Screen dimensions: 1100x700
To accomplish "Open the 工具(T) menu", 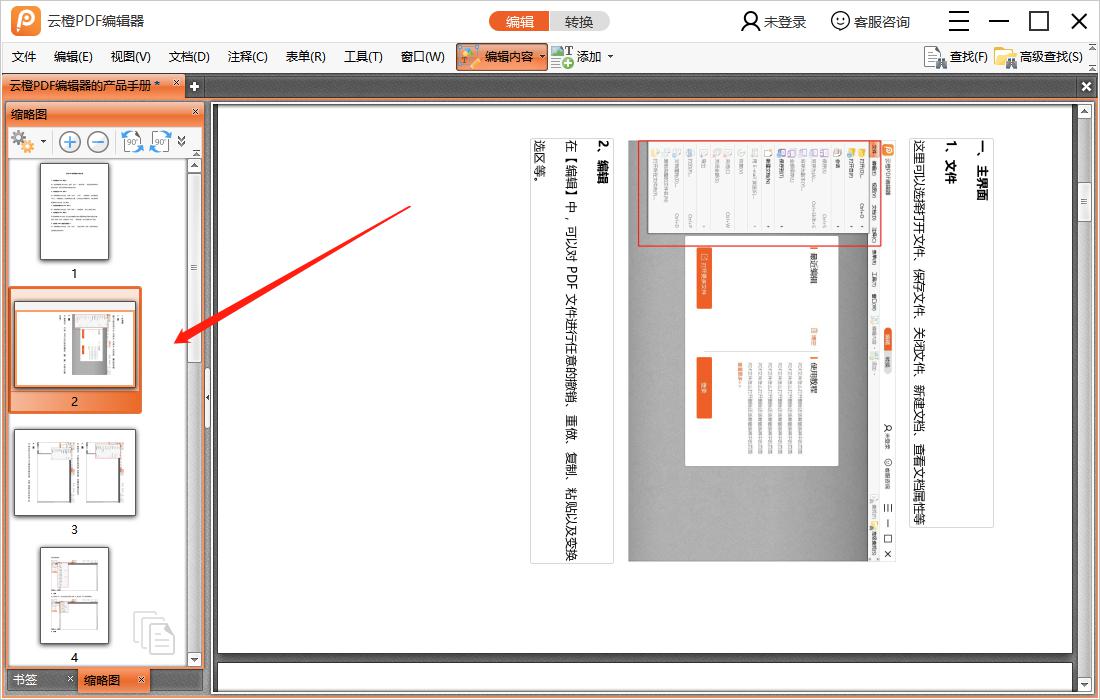I will [363, 57].
